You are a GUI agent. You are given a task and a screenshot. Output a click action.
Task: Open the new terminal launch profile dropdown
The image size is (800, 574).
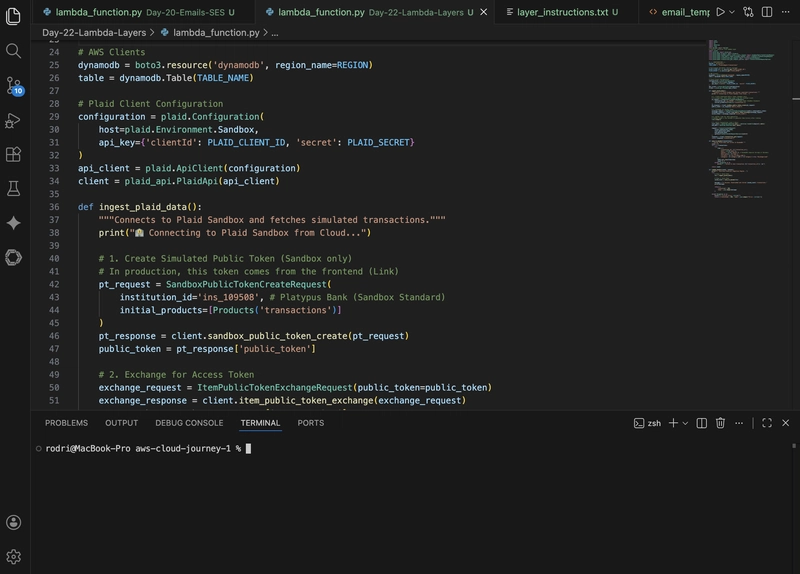coord(685,423)
